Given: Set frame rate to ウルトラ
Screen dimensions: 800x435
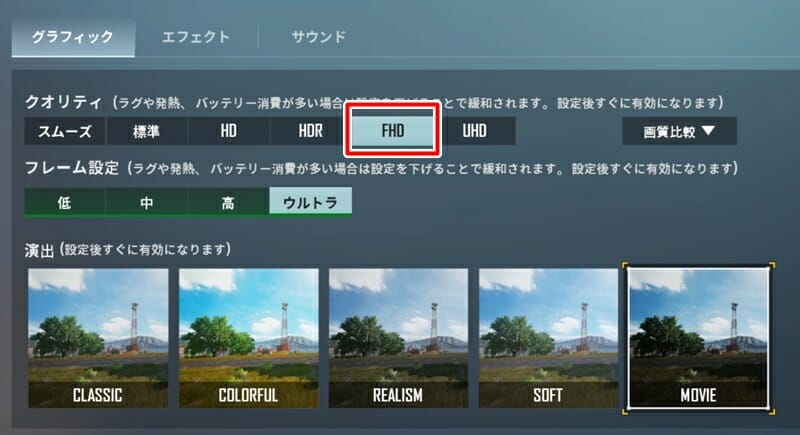Looking at the screenshot, I should [310, 201].
